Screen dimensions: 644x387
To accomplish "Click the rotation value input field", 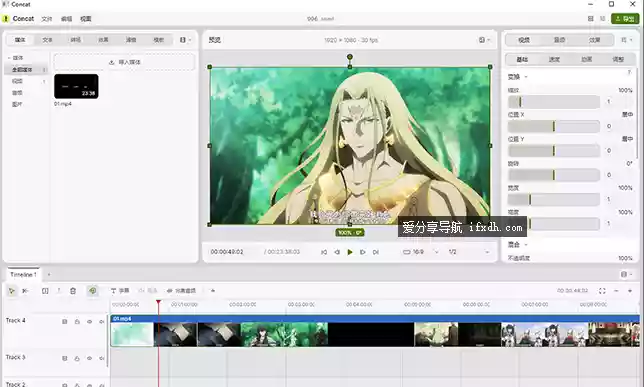I will coord(609,175).
